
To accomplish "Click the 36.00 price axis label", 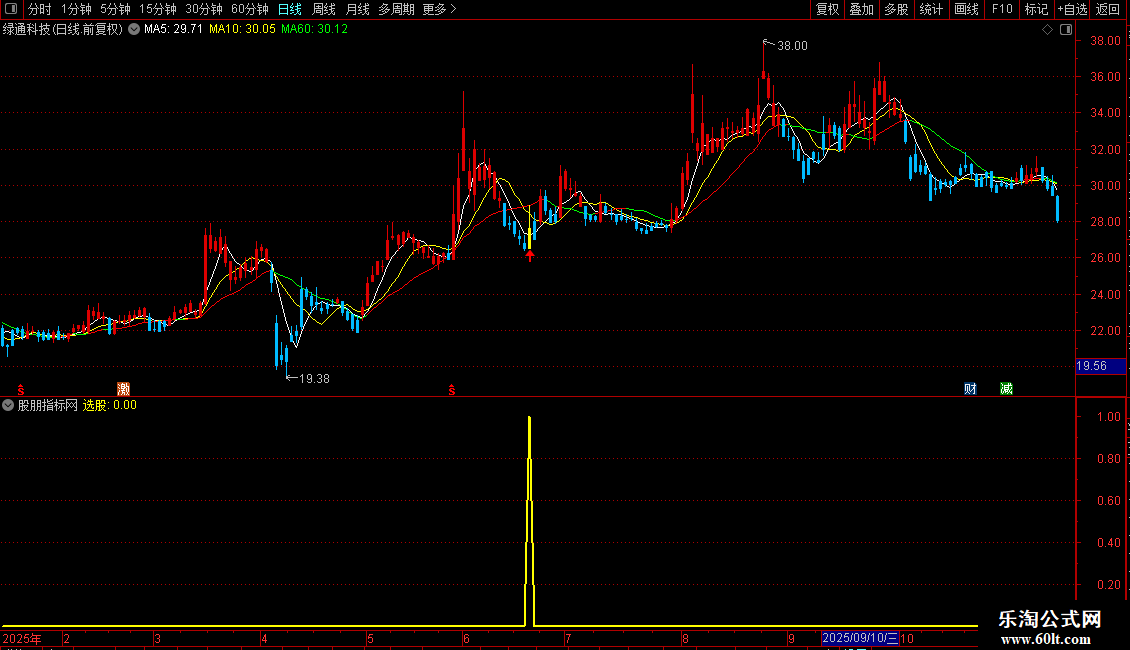I will pos(1105,77).
